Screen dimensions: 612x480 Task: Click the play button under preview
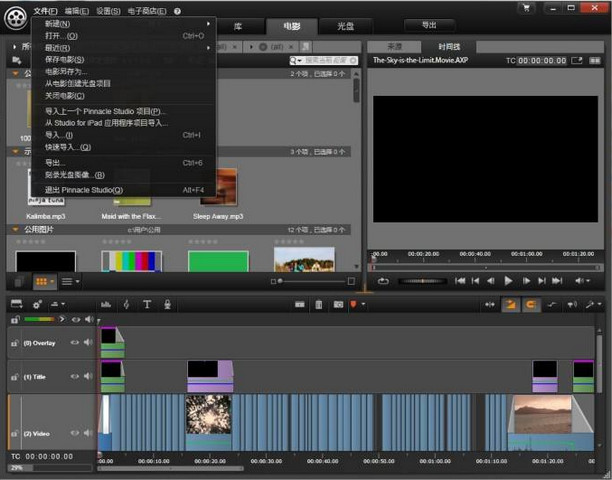508,281
